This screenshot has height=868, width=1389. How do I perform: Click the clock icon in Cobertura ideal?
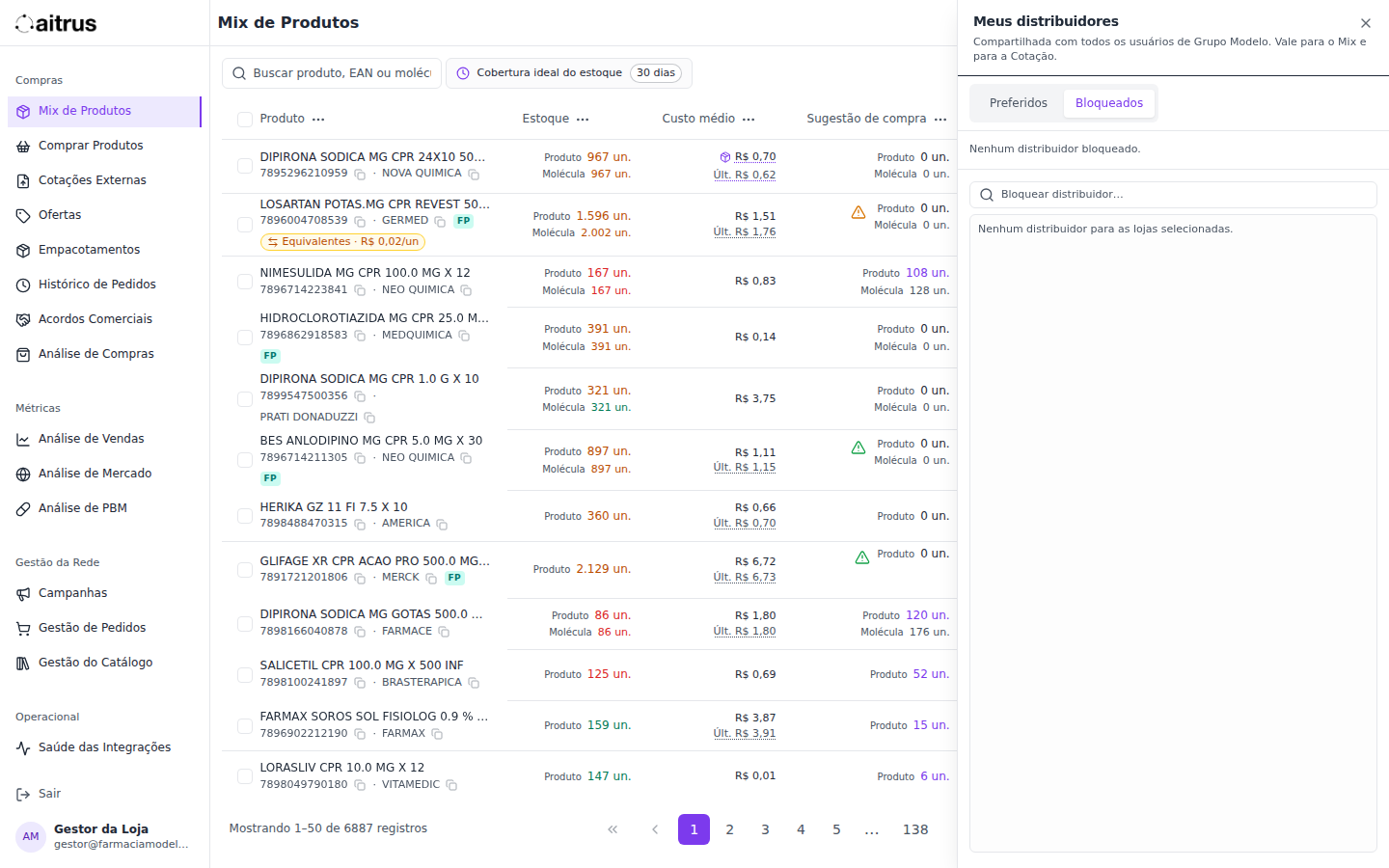tap(463, 73)
